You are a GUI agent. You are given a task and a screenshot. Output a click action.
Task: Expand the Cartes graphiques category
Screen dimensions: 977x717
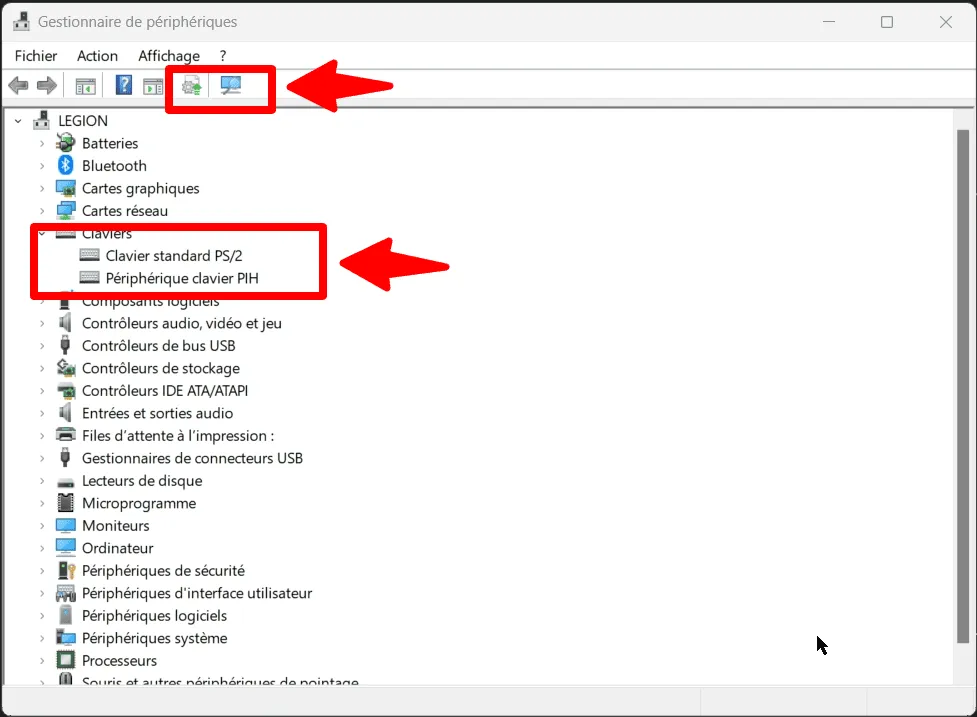42,188
